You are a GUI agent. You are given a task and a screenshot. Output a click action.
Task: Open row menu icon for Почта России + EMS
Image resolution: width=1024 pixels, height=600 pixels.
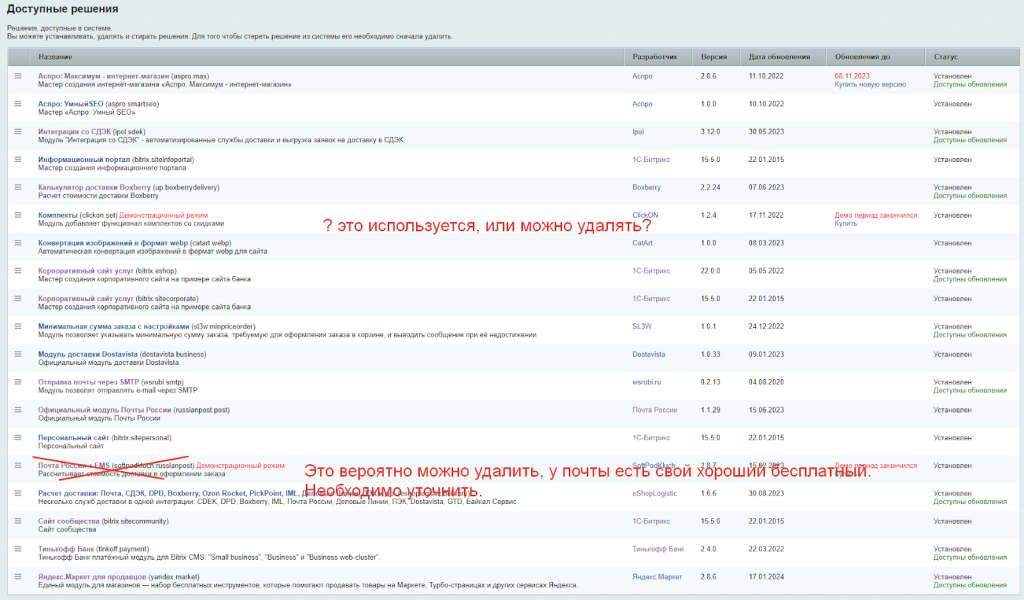(x=18, y=466)
